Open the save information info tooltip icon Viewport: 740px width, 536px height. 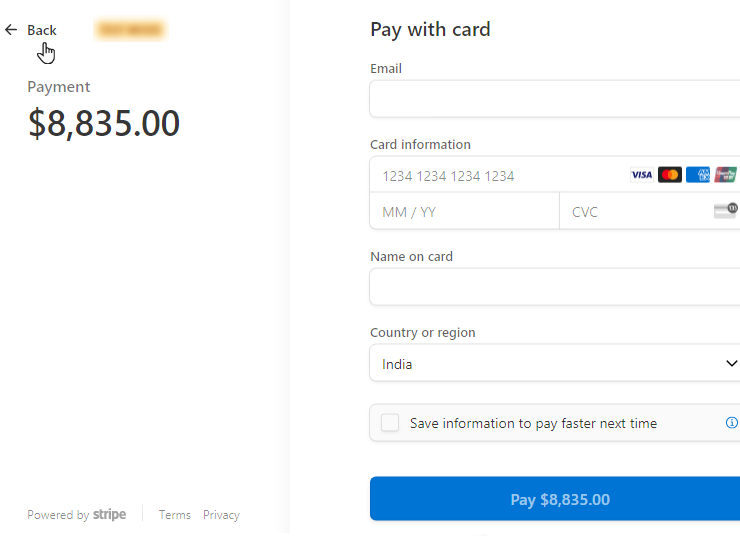click(732, 423)
